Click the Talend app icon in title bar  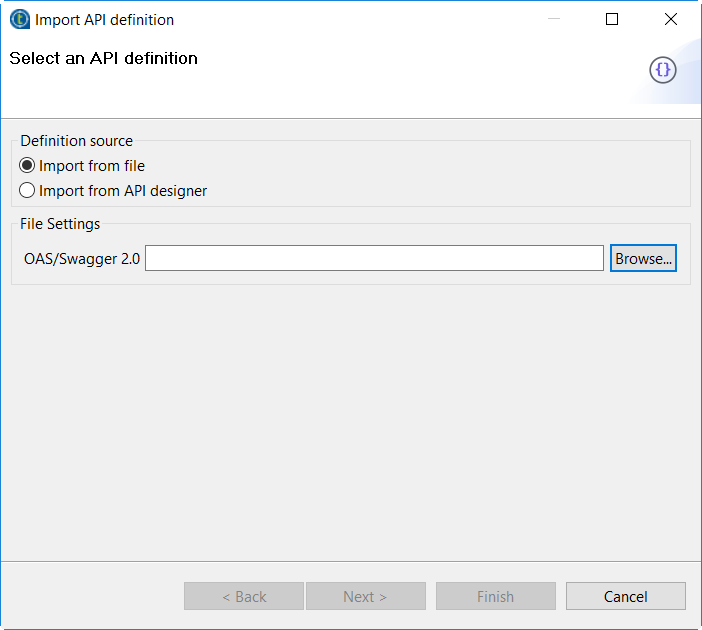pos(19,19)
